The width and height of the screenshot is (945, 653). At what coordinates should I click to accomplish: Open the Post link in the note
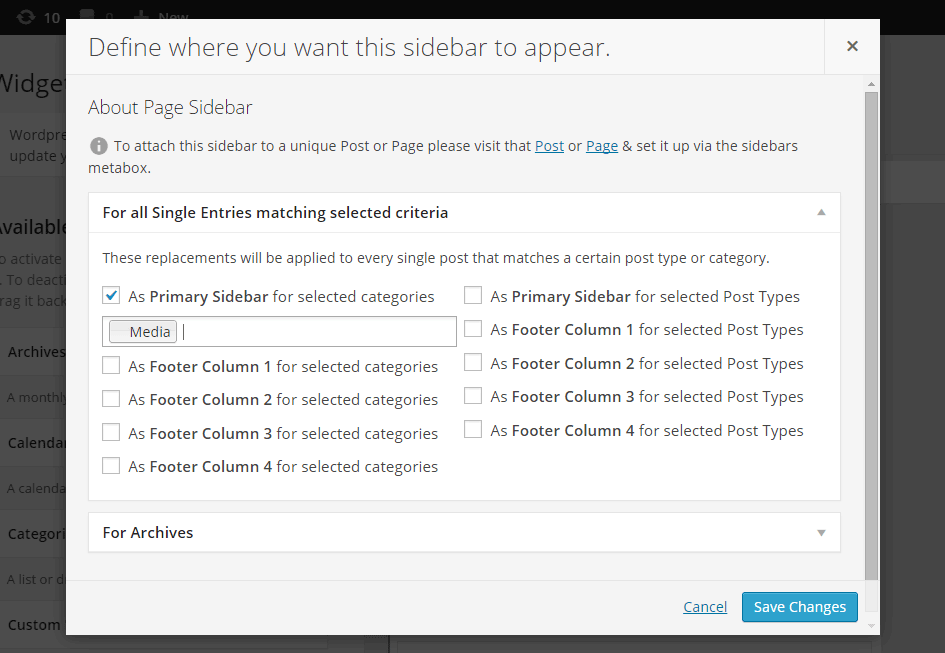[549, 145]
